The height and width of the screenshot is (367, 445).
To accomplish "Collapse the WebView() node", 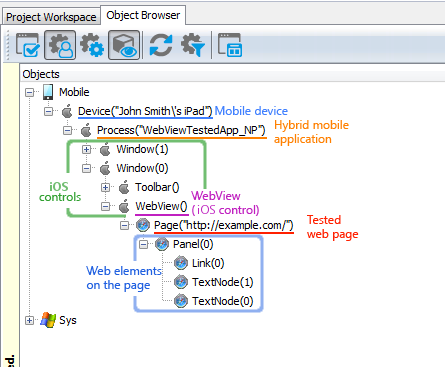I will coord(105,207).
